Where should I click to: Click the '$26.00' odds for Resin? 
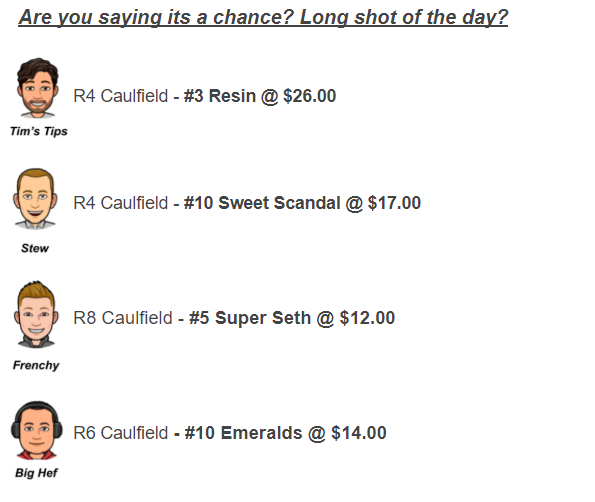310,96
